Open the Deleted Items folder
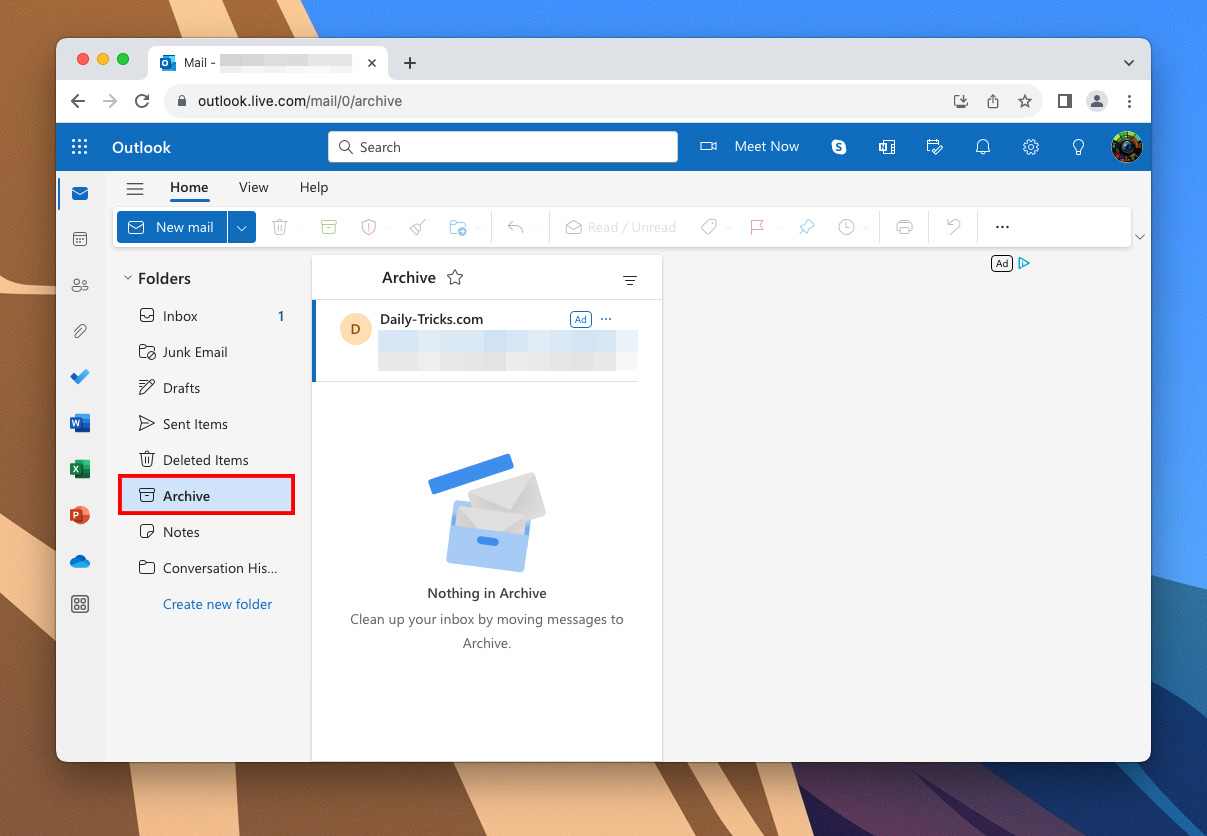The width and height of the screenshot is (1207, 836). pyautogui.click(x=206, y=460)
